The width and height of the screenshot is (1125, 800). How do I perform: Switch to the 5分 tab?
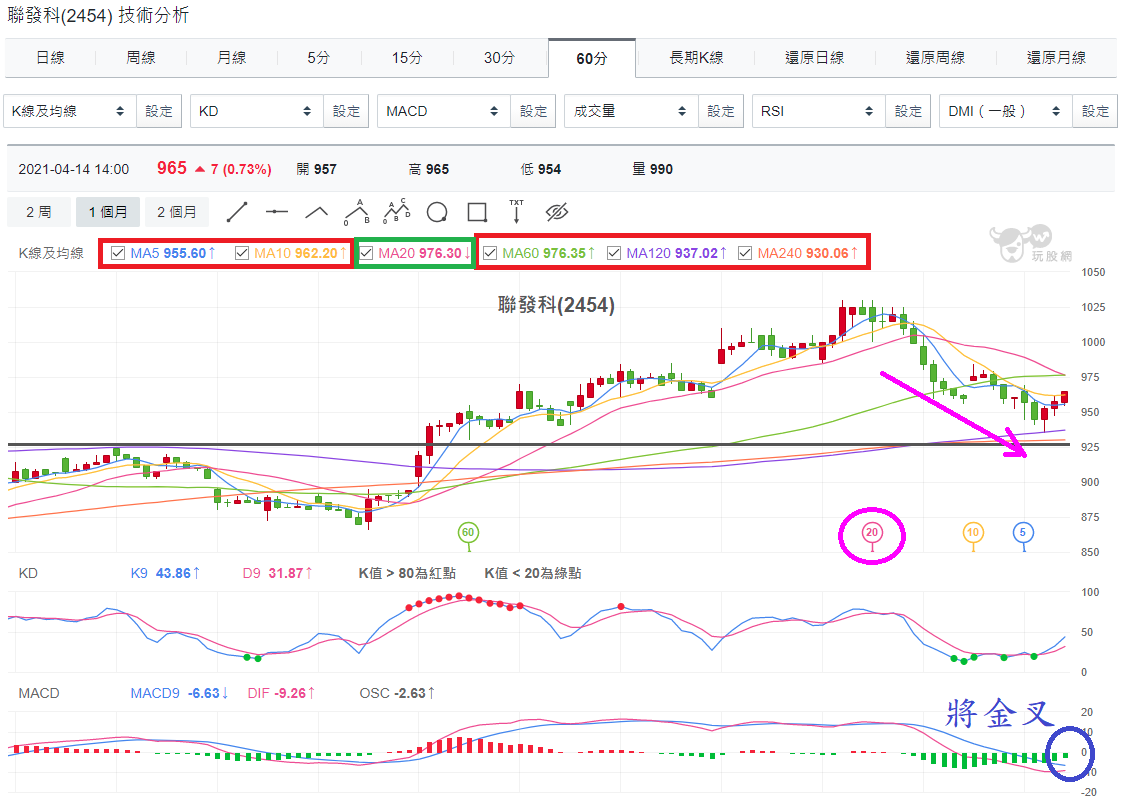coord(319,58)
